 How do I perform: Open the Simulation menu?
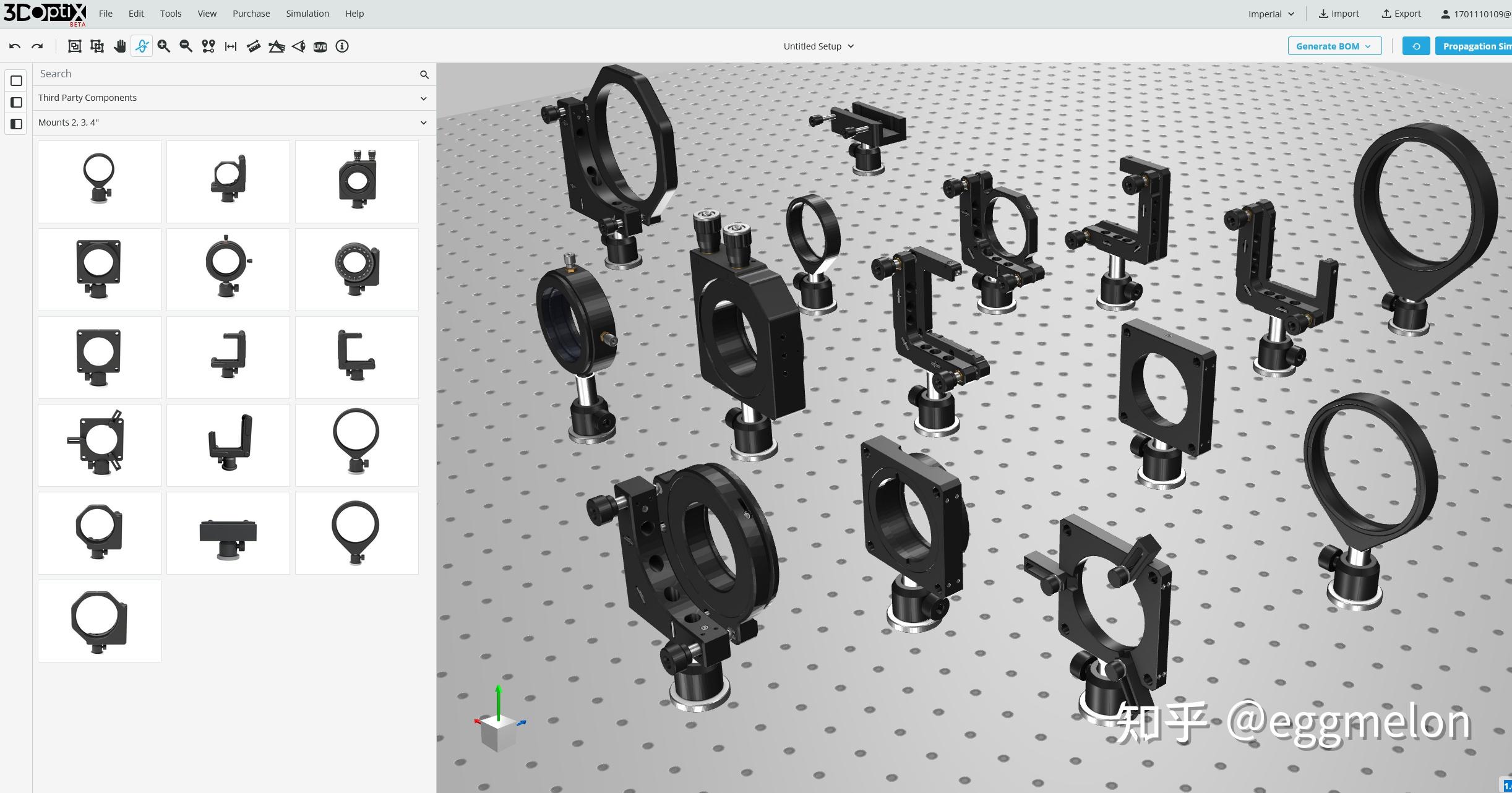click(x=307, y=14)
